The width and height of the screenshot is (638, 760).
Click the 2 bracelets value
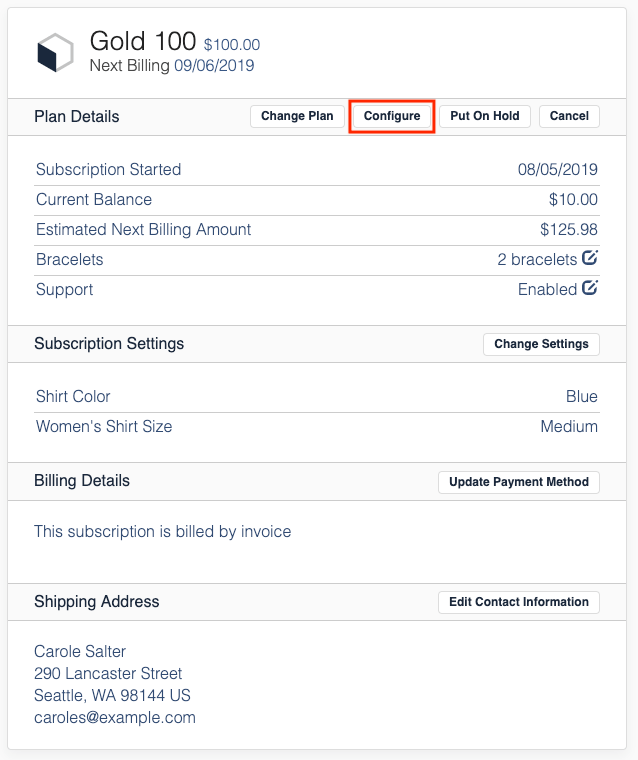[537, 259]
